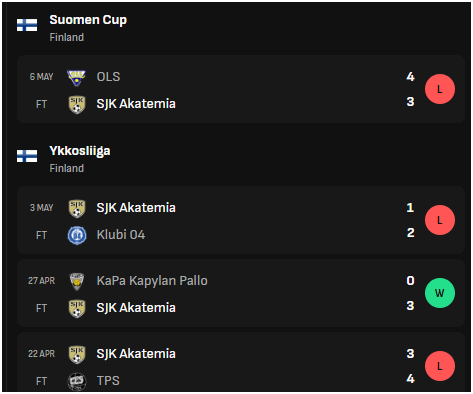Click the TPS team crest

tap(77, 381)
